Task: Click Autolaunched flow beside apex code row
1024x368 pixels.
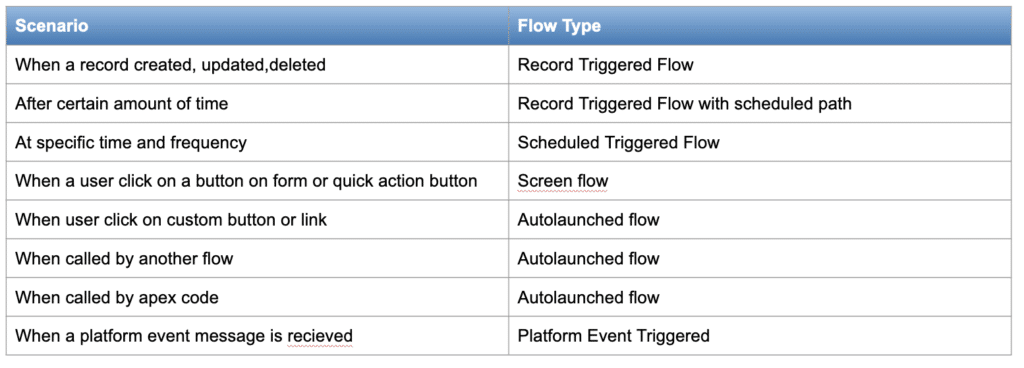Action: coord(760,297)
